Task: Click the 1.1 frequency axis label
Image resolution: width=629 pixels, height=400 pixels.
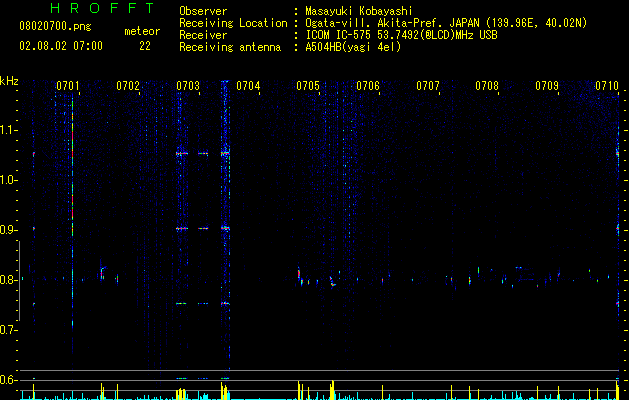Action: (x=8, y=130)
